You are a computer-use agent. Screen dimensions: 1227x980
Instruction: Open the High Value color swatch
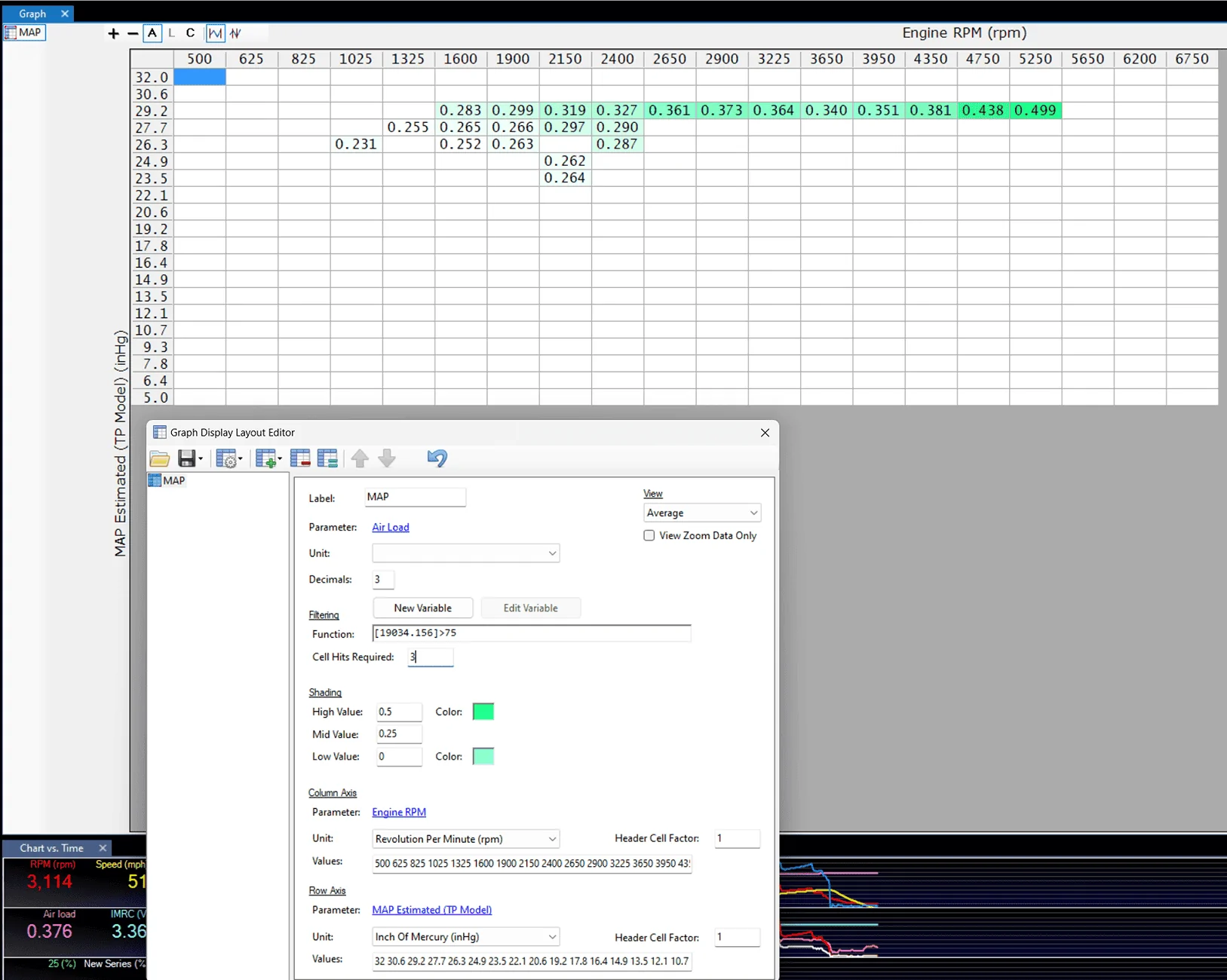coord(483,712)
